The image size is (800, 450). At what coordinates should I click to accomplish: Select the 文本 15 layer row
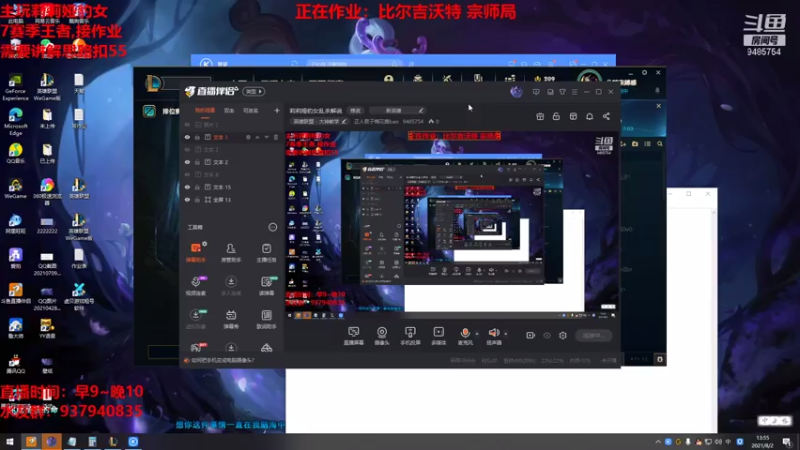pyautogui.click(x=232, y=187)
